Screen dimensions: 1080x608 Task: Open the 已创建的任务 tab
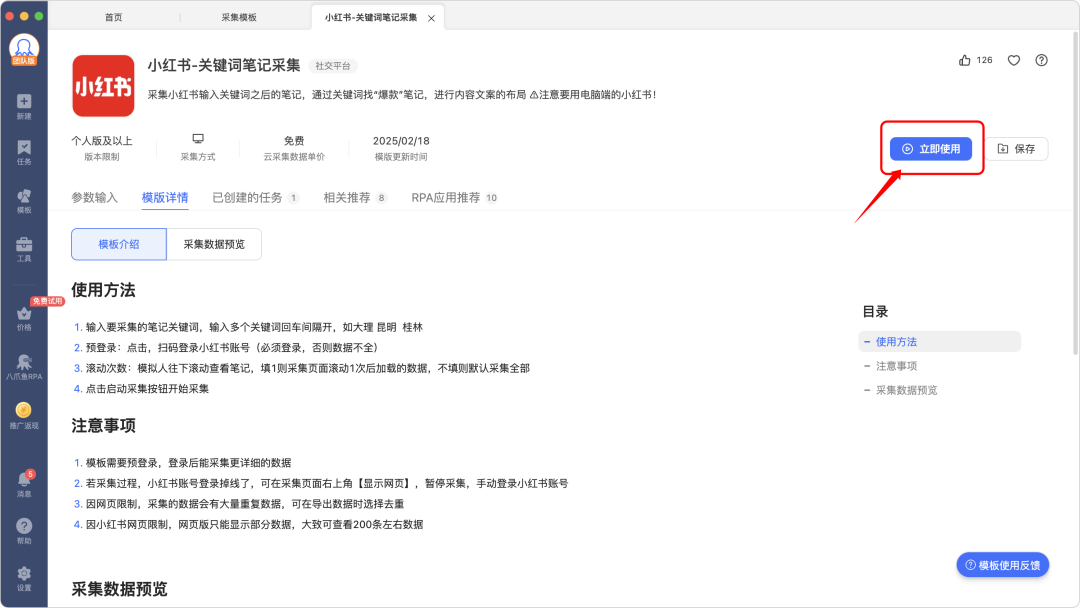click(255, 198)
